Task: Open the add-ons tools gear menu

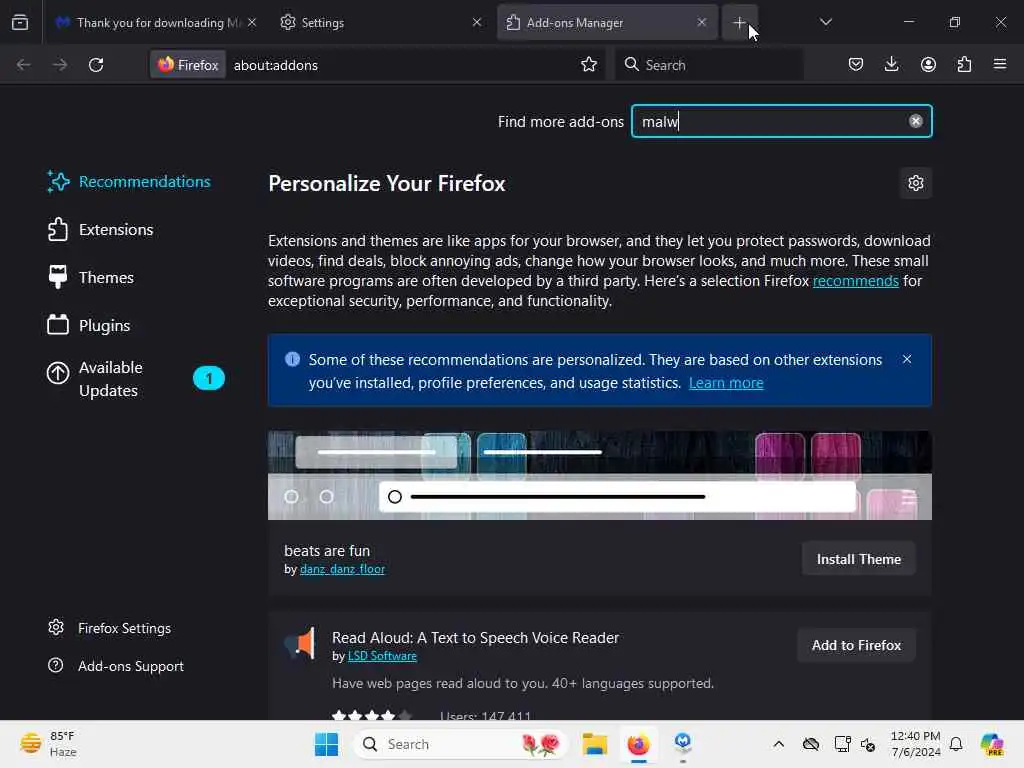Action: [916, 184]
